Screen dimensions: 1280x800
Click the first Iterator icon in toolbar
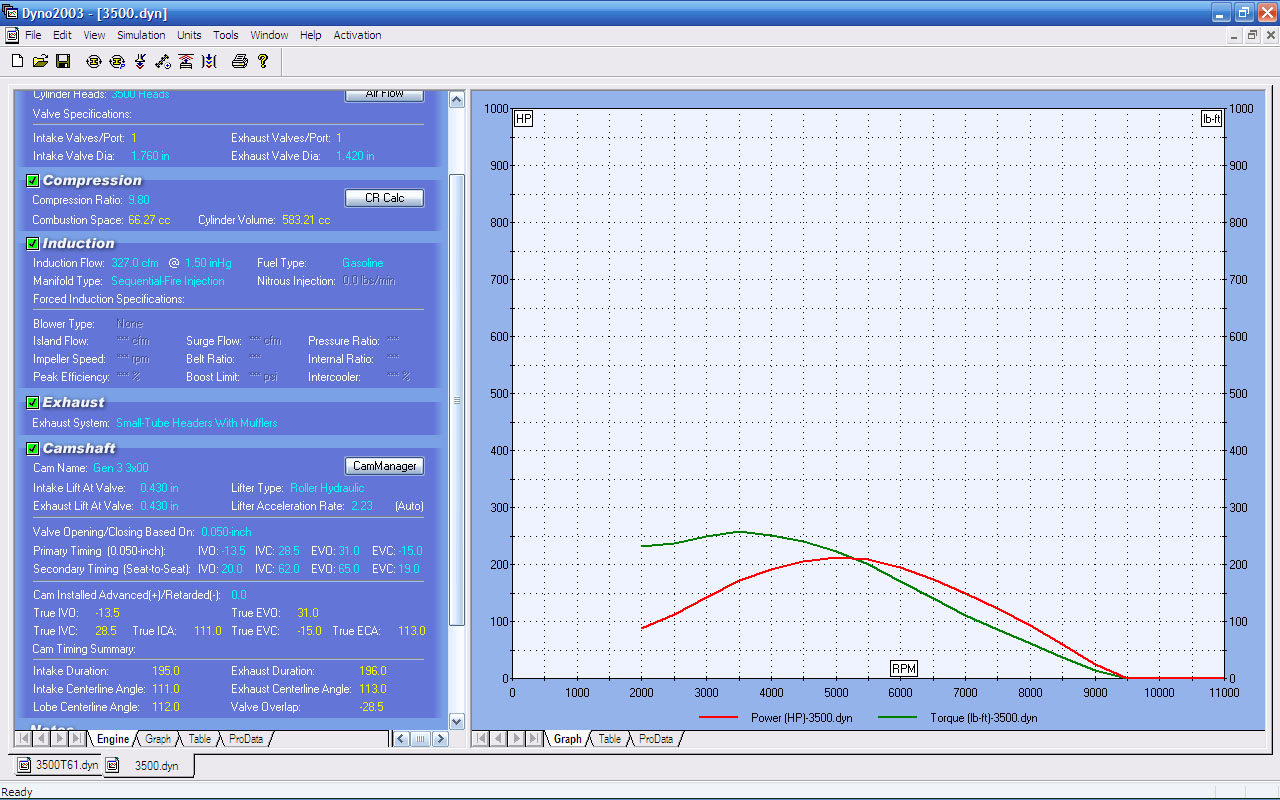(94, 62)
